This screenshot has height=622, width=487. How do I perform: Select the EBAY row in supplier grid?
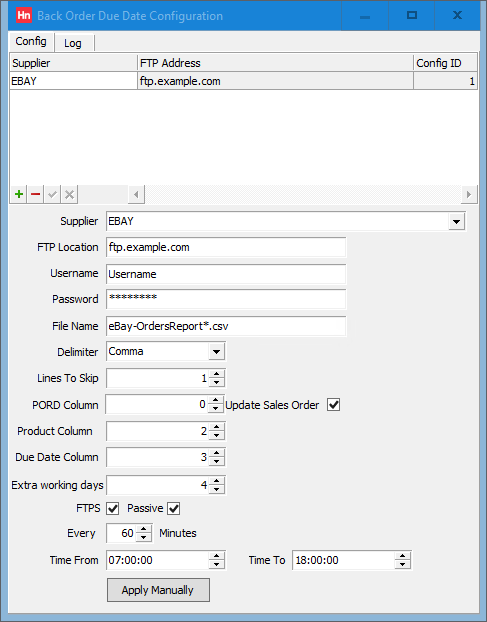(243, 81)
